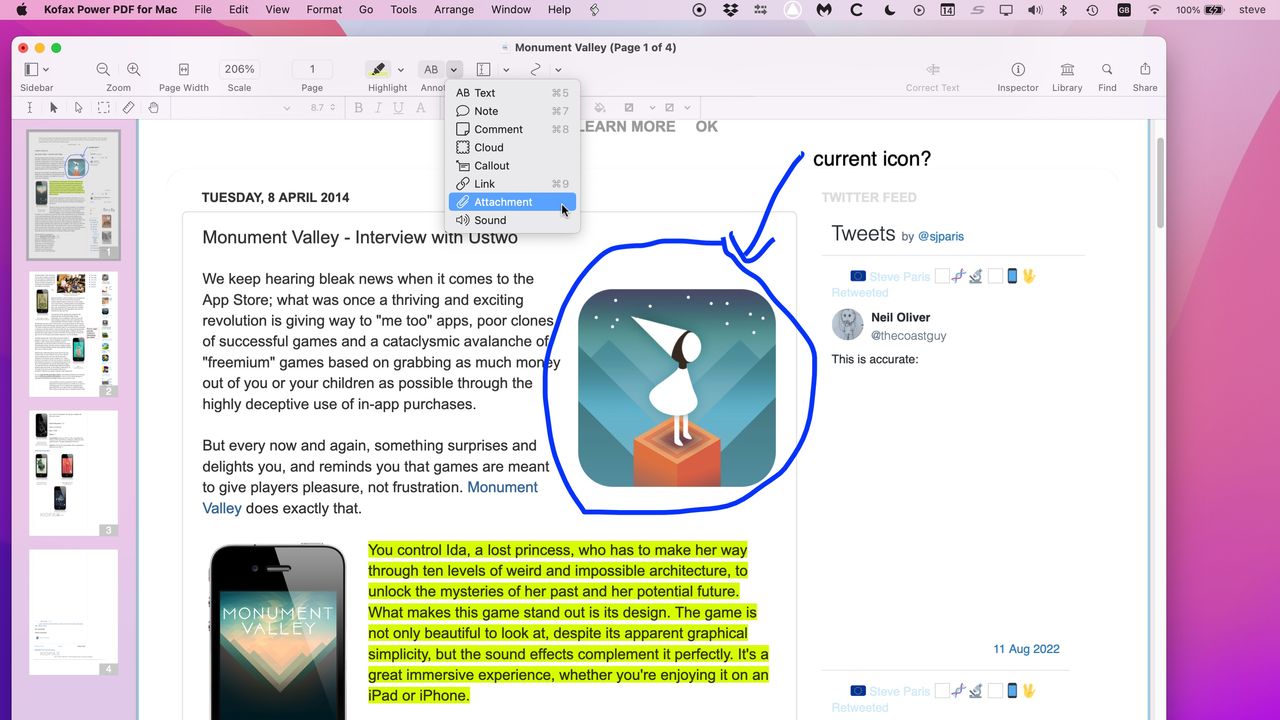Open the Wi-Fi menu bar icon
Image resolution: width=1280 pixels, height=720 pixels.
[1154, 9]
